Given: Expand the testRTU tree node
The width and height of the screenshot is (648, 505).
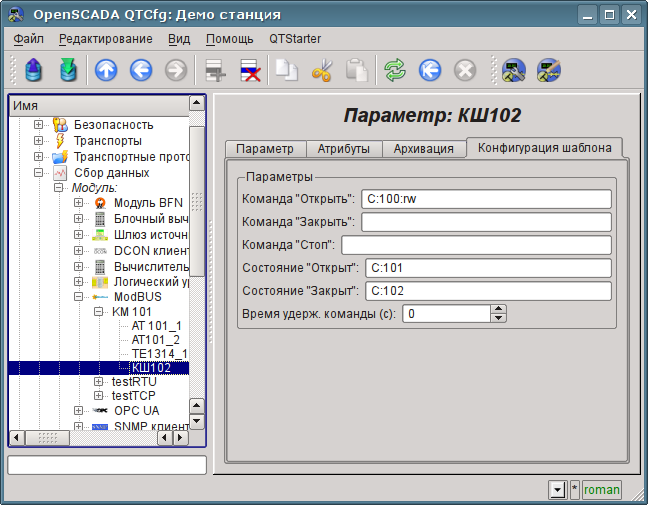Looking at the screenshot, I should click(98, 382).
